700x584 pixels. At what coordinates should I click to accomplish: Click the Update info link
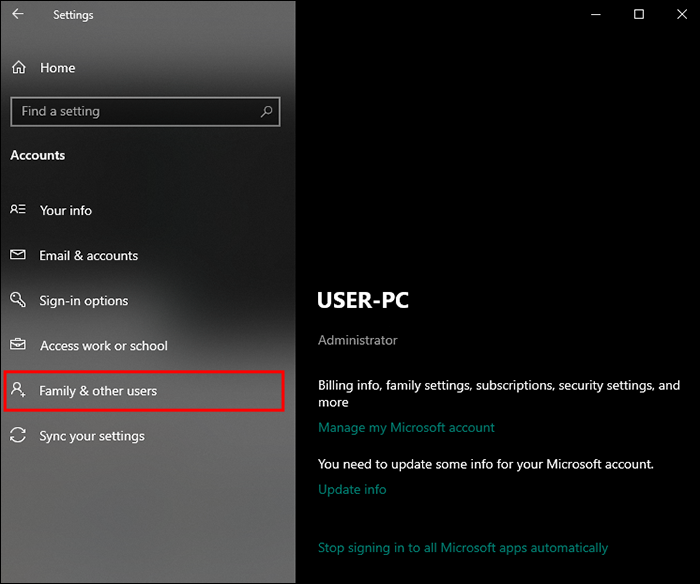(352, 489)
